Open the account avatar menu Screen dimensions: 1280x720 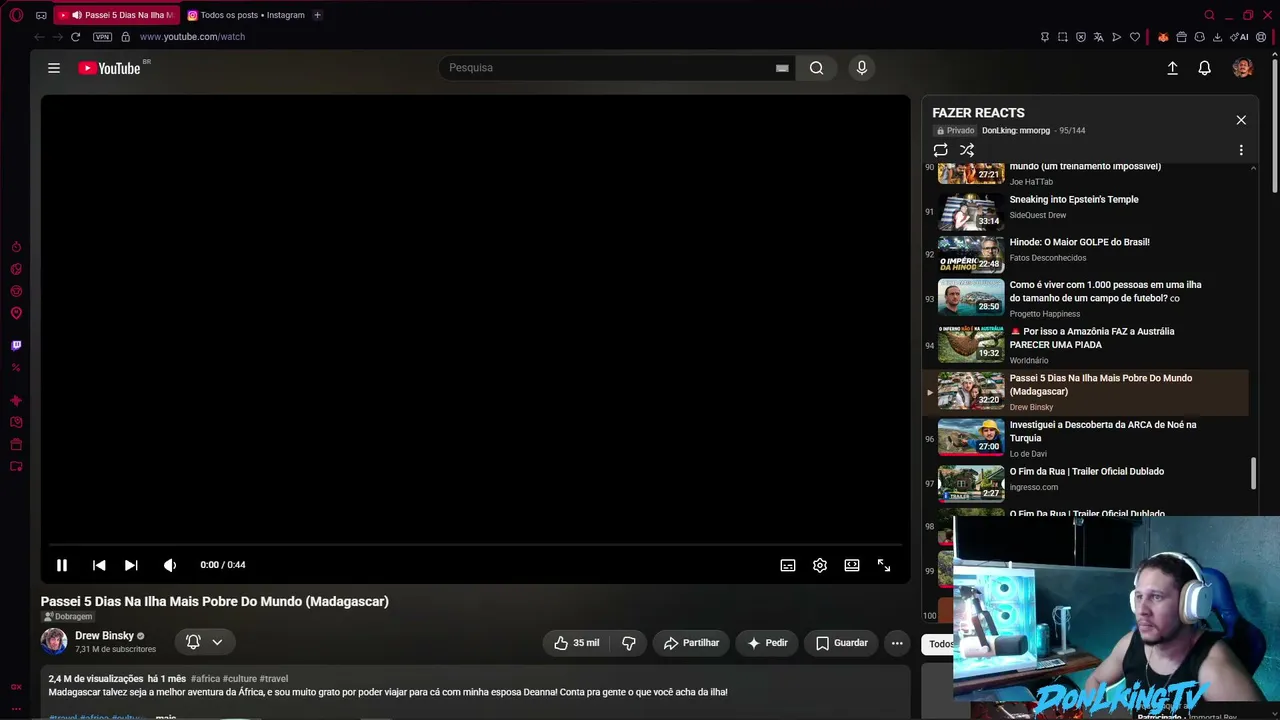[x=1243, y=68]
